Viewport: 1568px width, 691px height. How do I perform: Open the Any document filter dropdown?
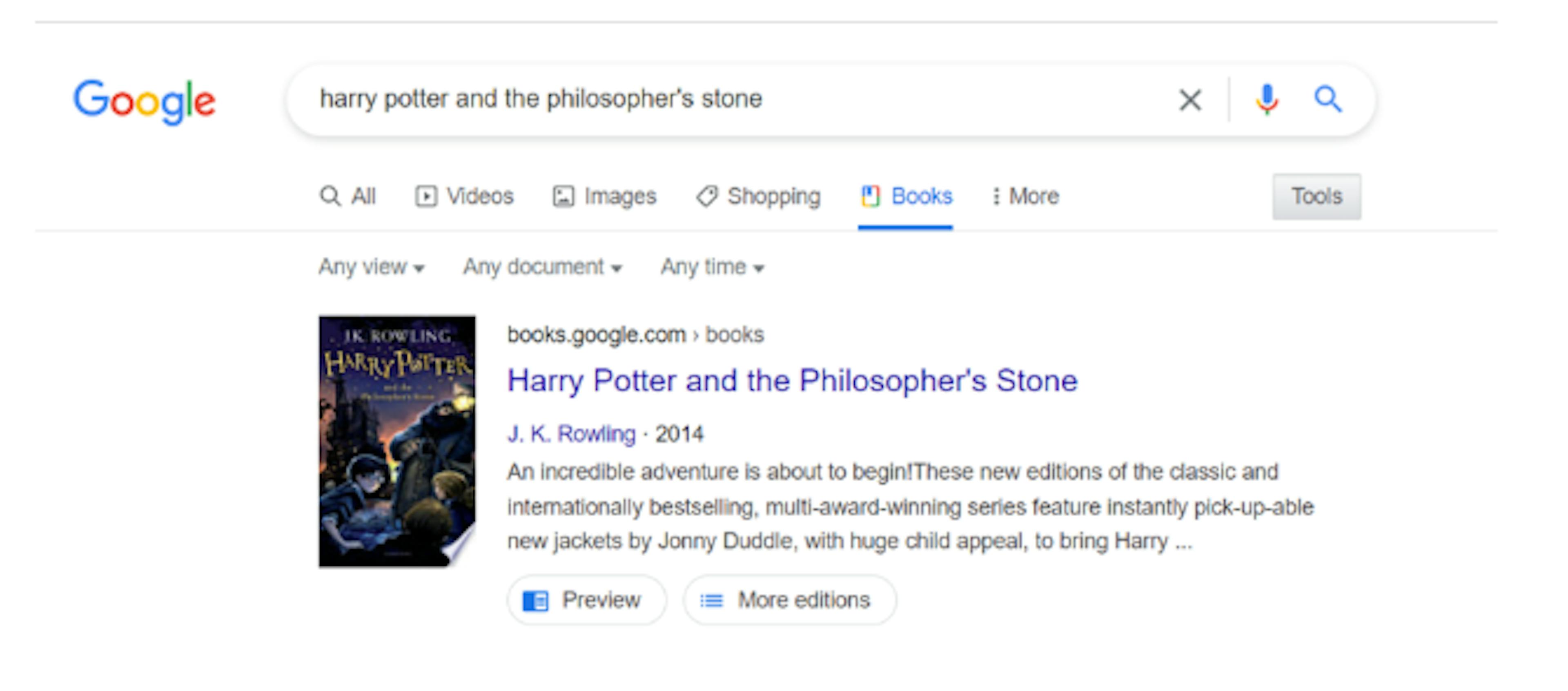[542, 267]
